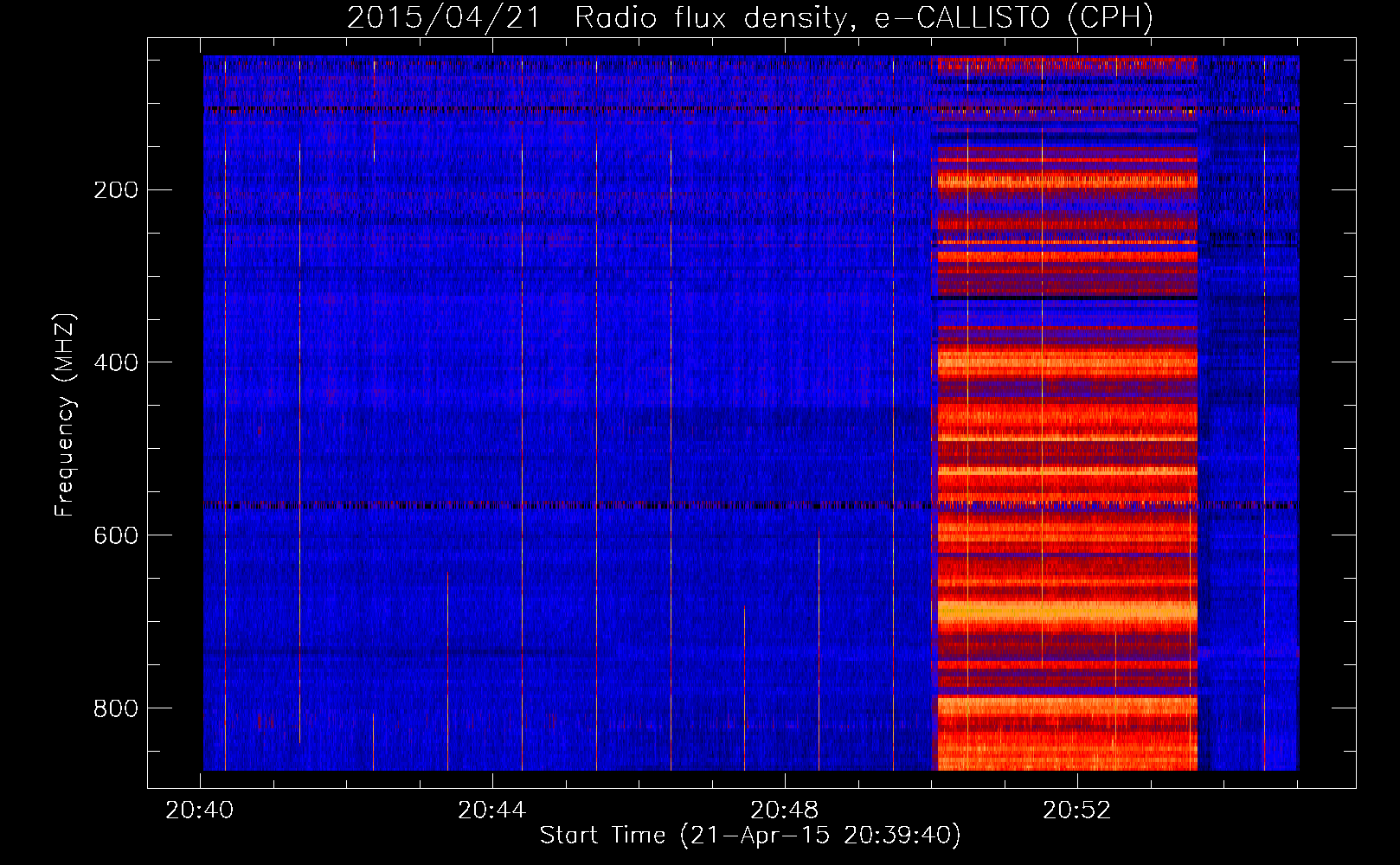Click the 'Frequency (MHZ)' axis label
The height and width of the screenshot is (865, 1400).
click(65, 414)
